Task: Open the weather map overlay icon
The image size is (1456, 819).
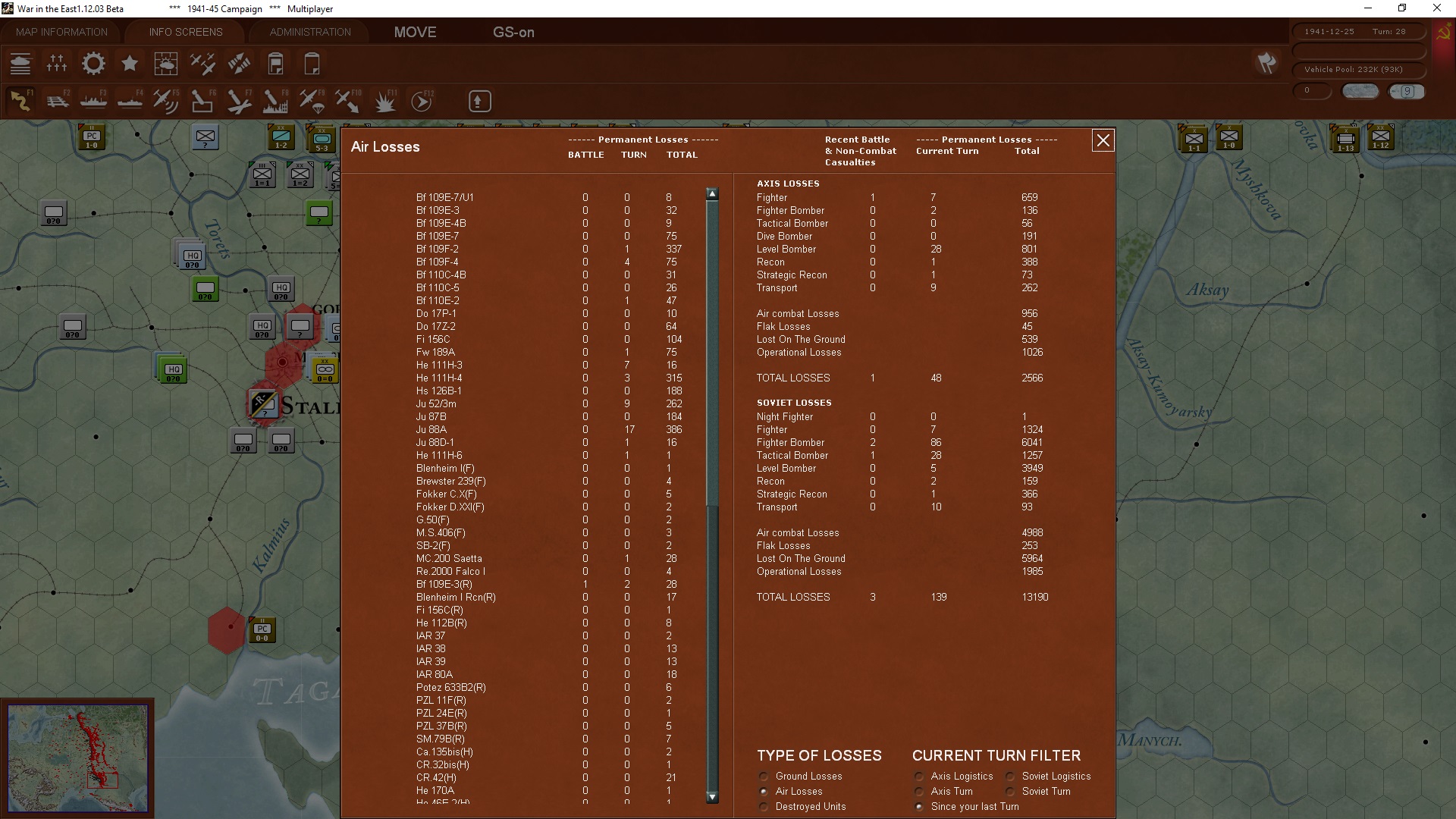Action: [166, 64]
